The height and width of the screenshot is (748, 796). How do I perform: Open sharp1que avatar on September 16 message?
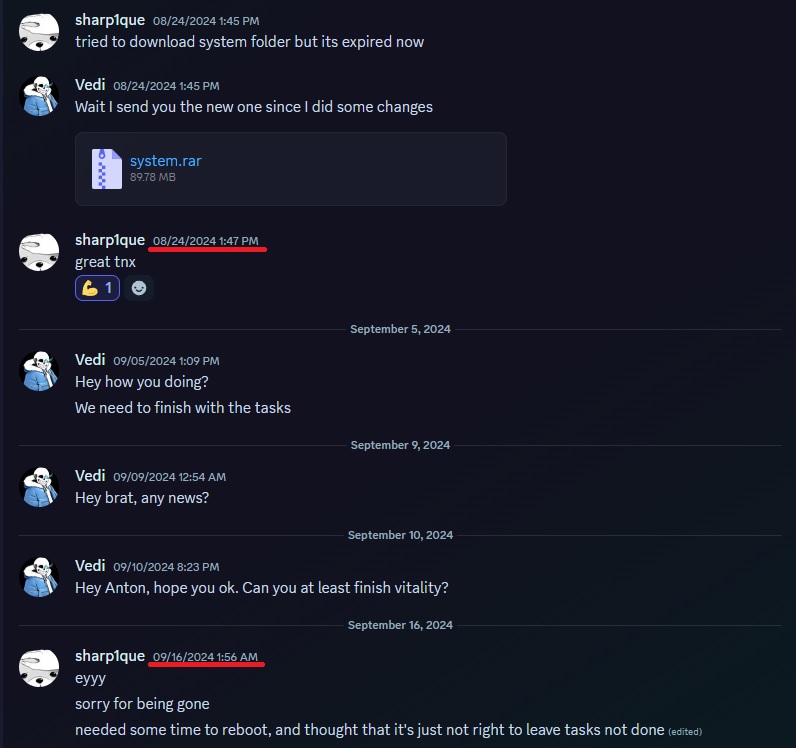(39, 668)
